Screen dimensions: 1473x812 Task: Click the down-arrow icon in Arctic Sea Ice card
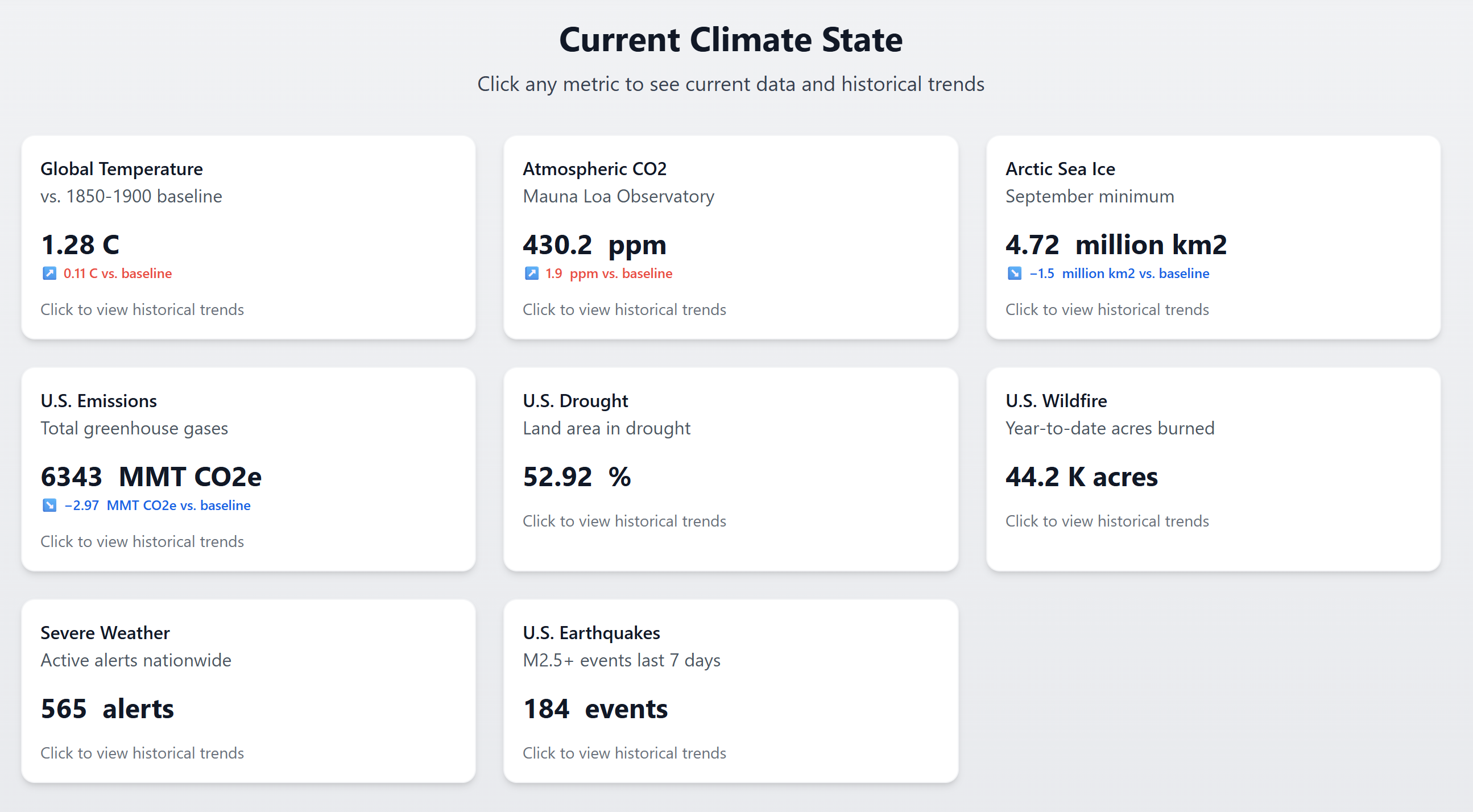[1014, 274]
